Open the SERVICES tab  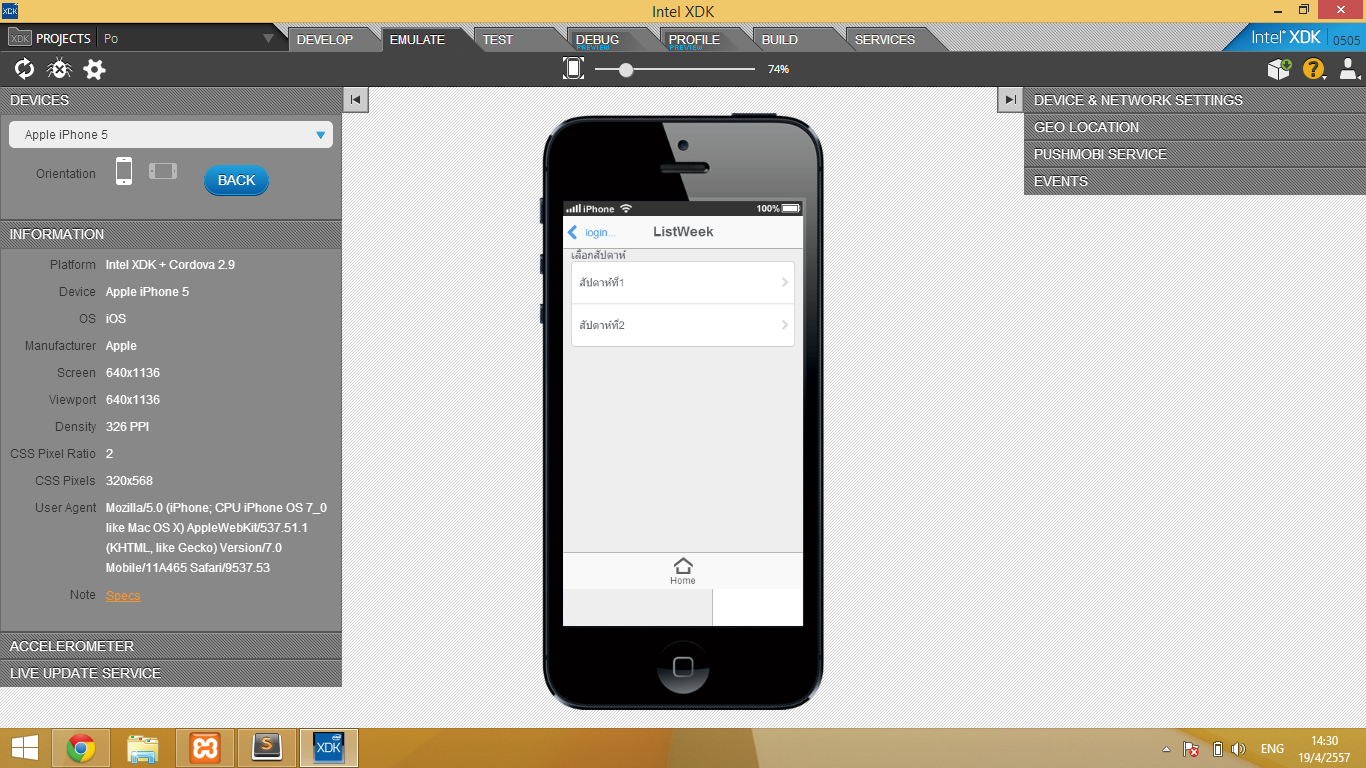[x=885, y=40]
